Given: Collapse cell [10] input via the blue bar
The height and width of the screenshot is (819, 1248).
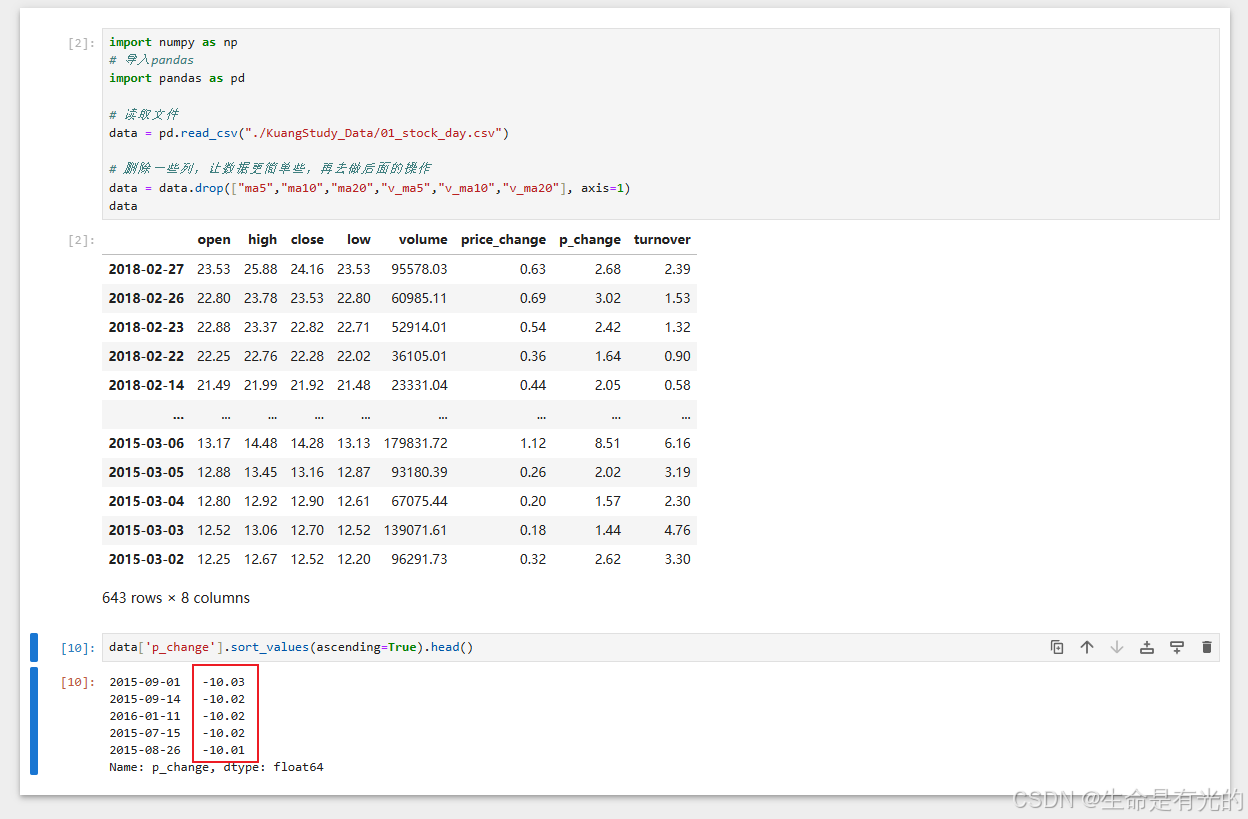Looking at the screenshot, I should click(34, 647).
